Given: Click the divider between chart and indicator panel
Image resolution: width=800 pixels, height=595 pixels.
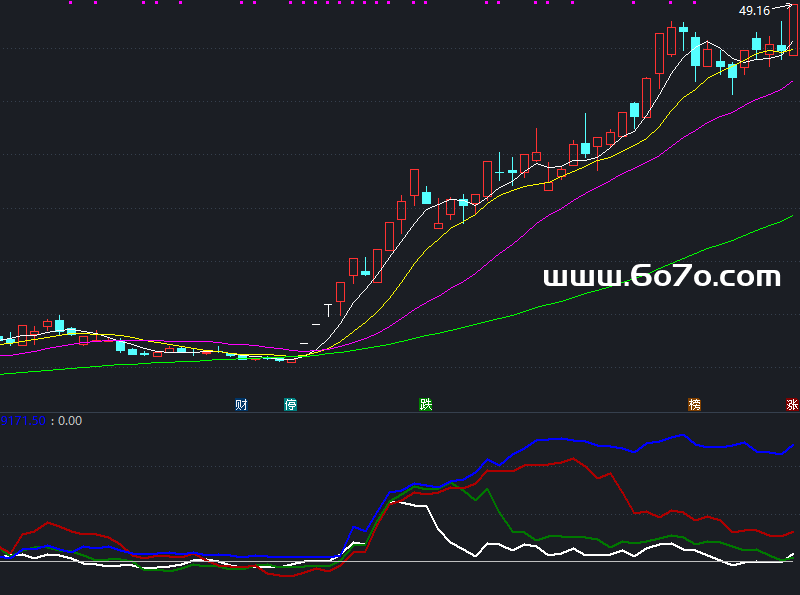Looking at the screenshot, I should (x=400, y=412).
